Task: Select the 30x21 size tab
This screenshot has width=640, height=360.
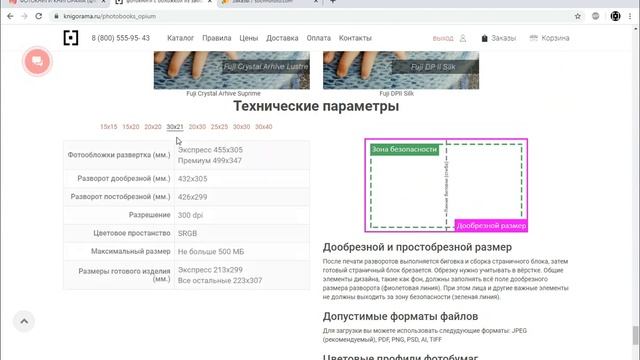Action: (x=175, y=127)
